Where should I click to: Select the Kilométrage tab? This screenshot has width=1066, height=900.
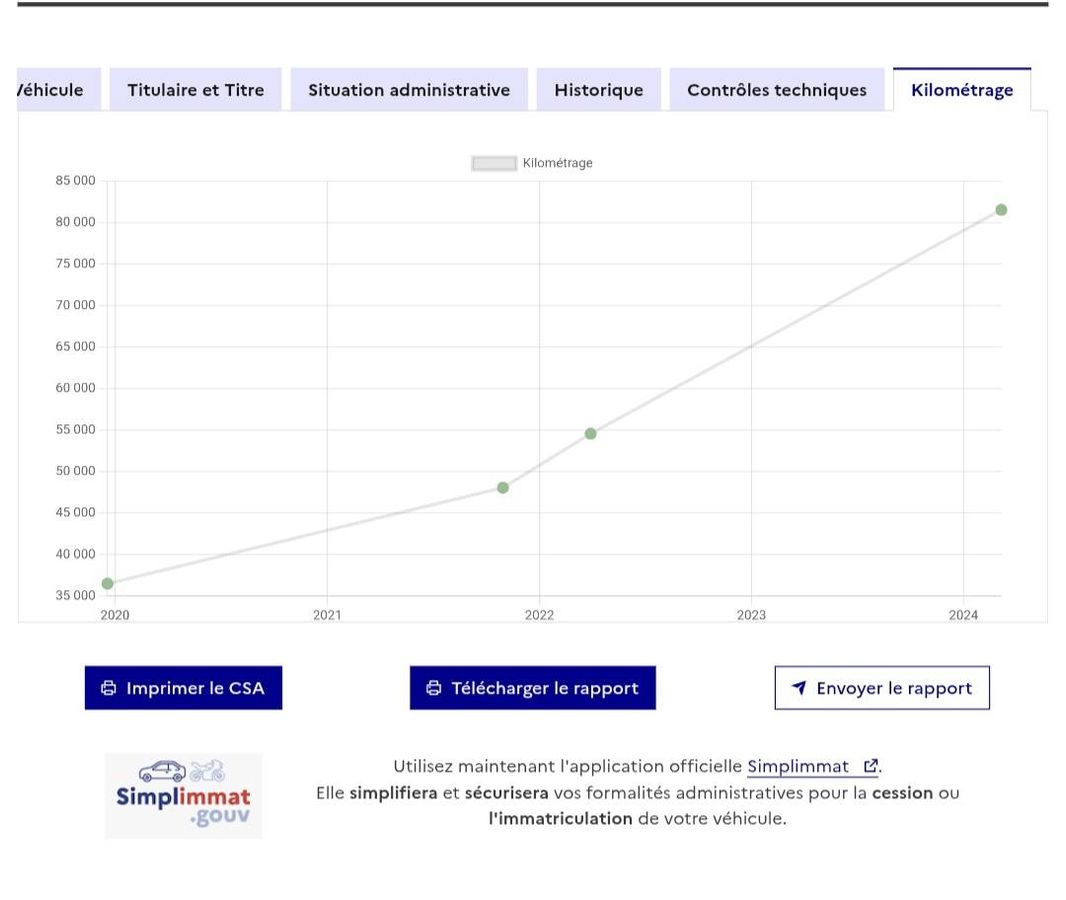point(962,90)
